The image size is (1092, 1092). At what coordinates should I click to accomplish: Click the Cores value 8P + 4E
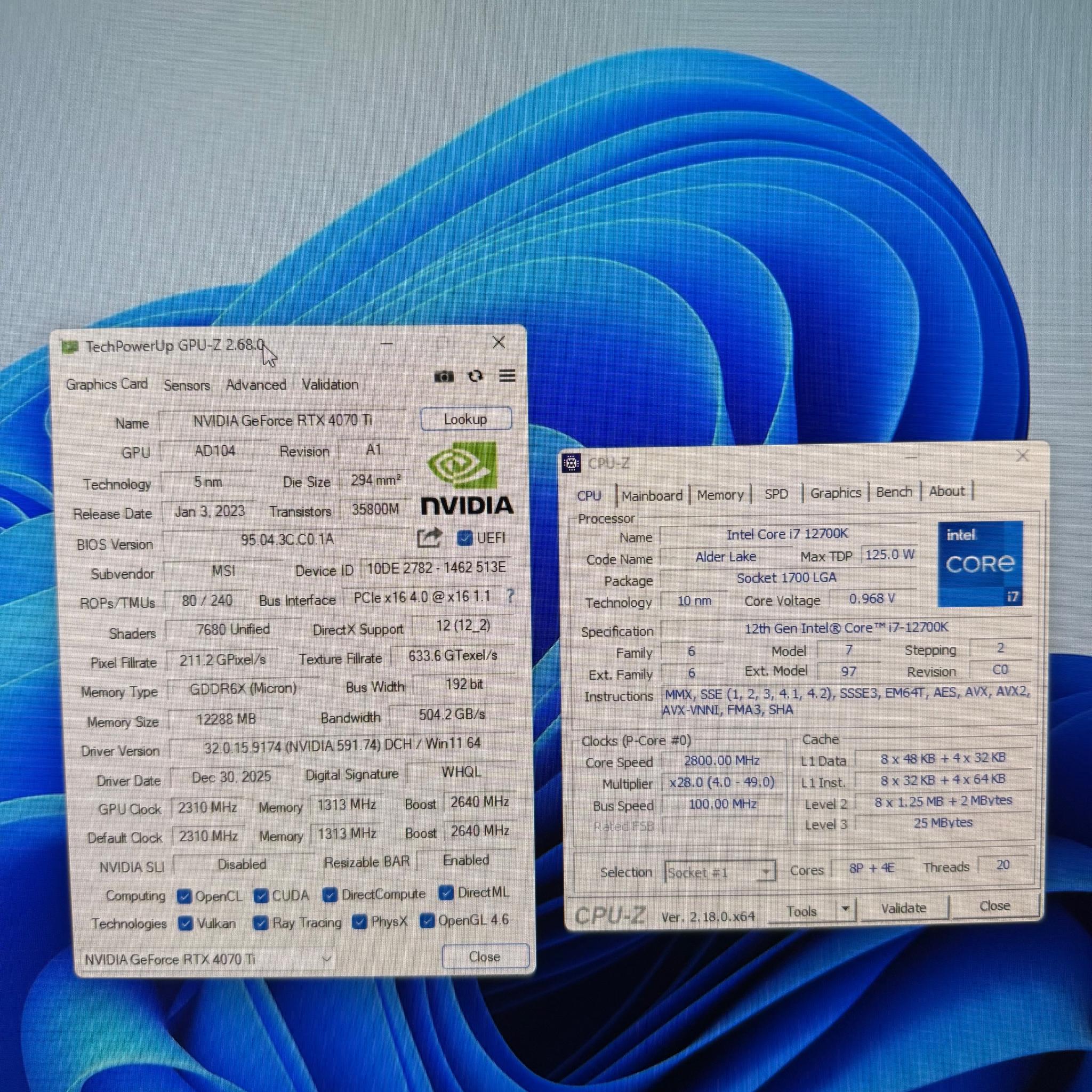pos(872,868)
